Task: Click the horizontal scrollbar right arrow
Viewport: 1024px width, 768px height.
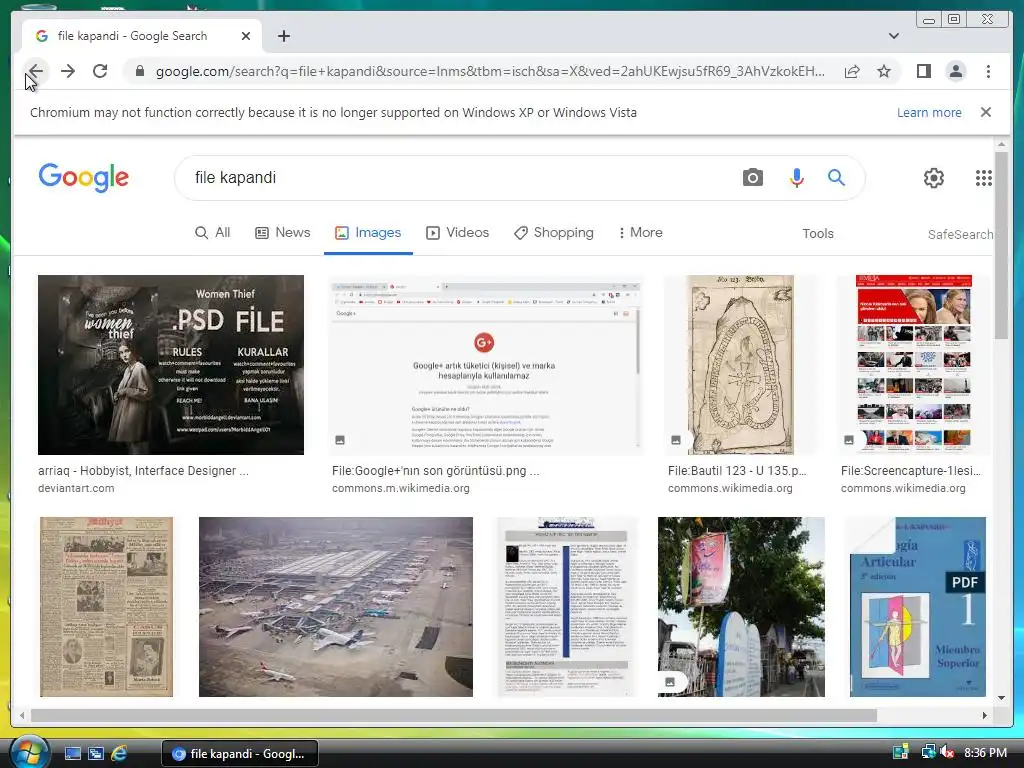Action: (x=985, y=716)
